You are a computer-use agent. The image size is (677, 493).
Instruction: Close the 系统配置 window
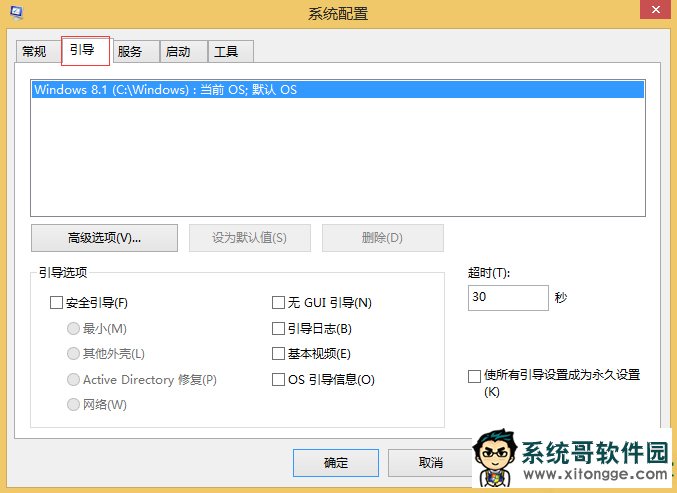point(655,9)
